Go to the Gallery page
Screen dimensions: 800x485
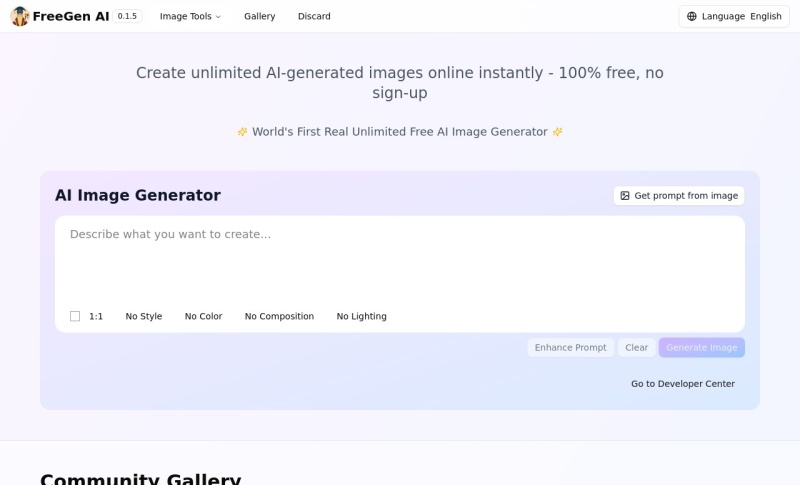point(260,16)
